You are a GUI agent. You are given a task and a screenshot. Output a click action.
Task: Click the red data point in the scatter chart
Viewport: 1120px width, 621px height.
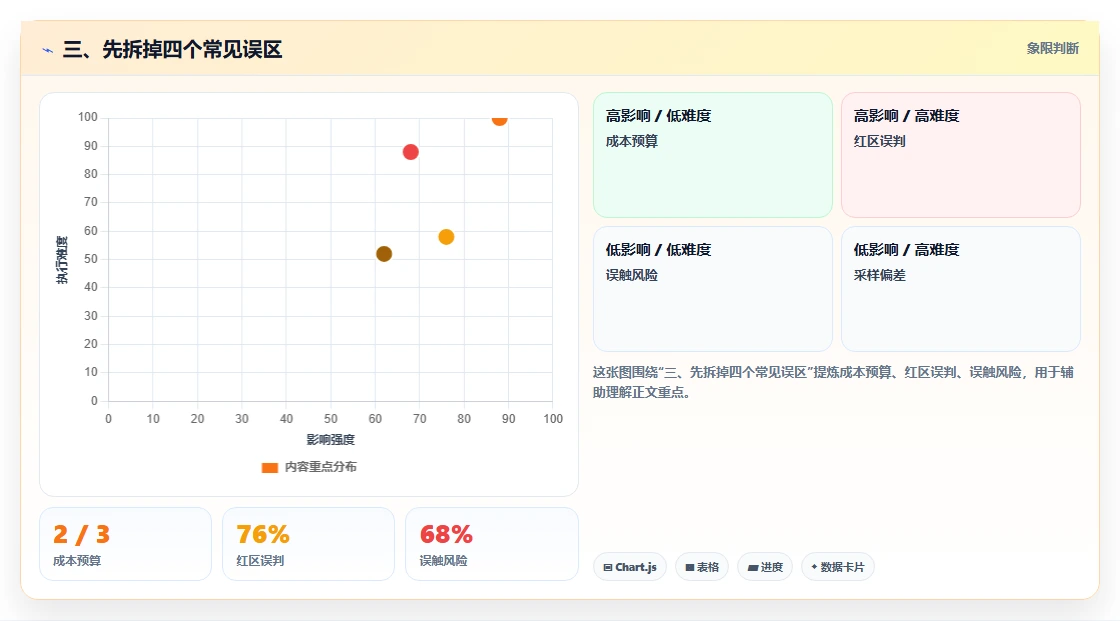(x=410, y=151)
